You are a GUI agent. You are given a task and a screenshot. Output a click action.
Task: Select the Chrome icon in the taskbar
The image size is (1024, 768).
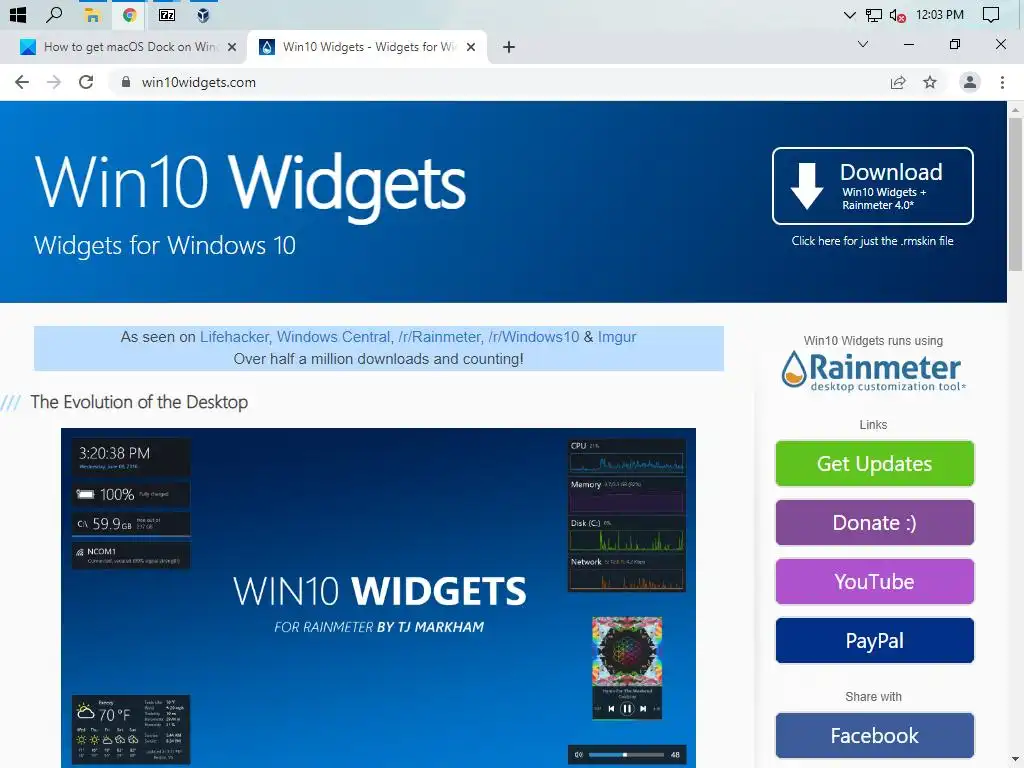(129, 14)
